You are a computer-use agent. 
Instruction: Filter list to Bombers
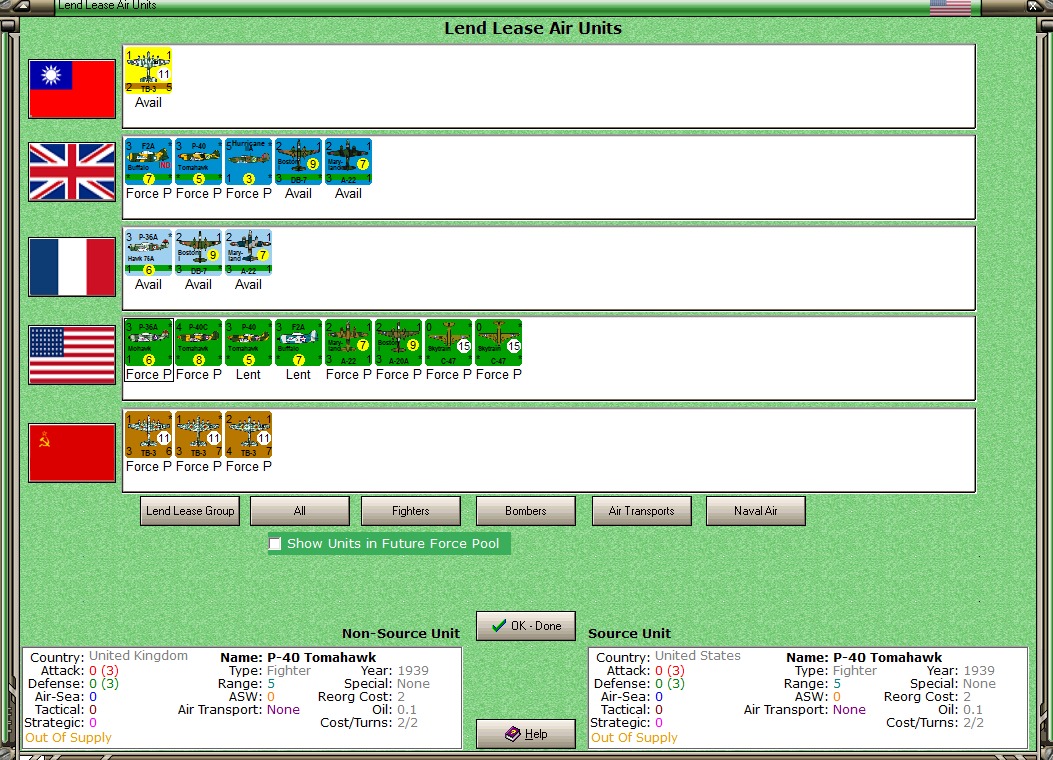(x=526, y=511)
